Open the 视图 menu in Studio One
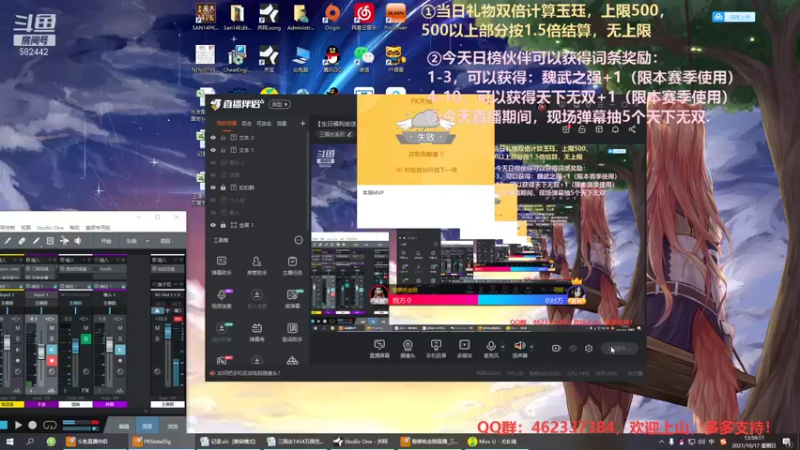The width and height of the screenshot is (800, 450). click(x=26, y=228)
